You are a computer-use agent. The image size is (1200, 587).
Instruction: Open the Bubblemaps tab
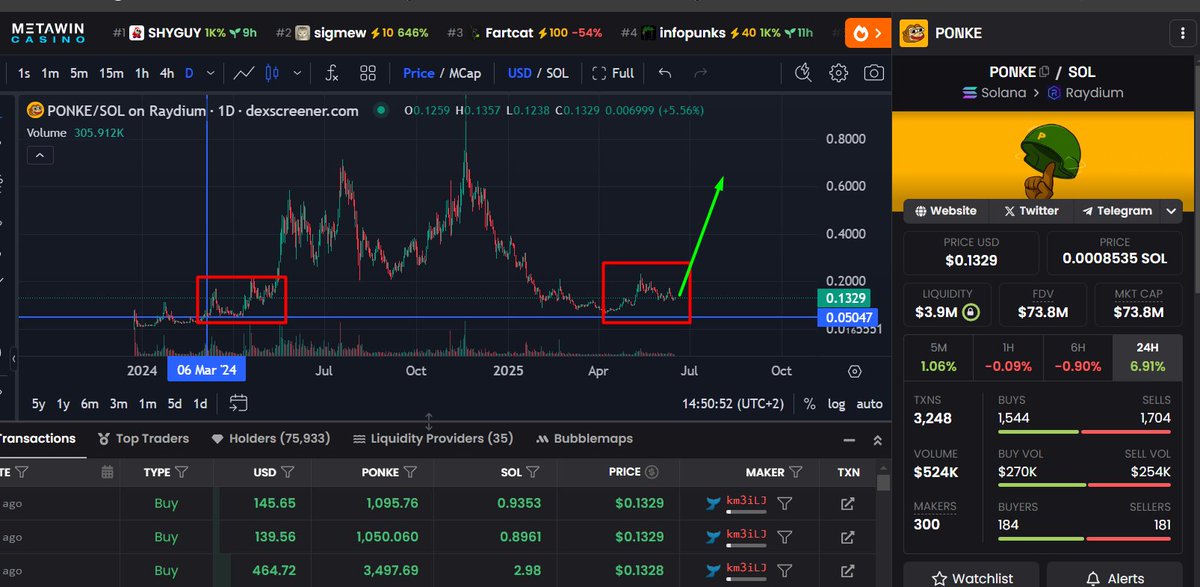[585, 439]
